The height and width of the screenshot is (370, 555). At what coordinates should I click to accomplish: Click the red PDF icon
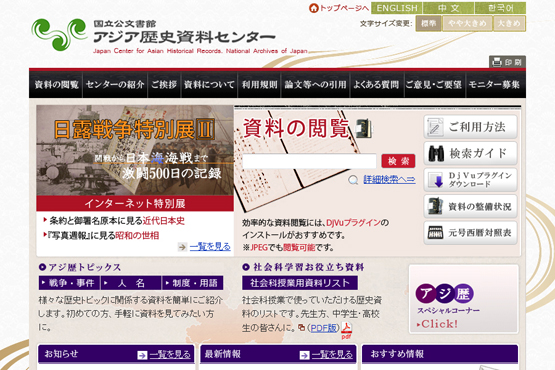tap(346, 330)
